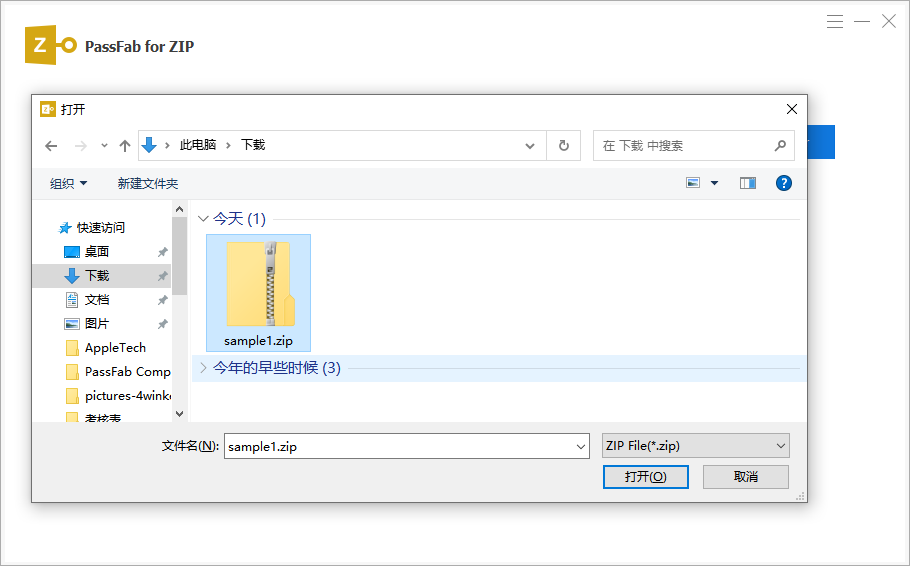Click pin icon next to 桌面
This screenshot has width=910, height=566.
click(x=162, y=252)
